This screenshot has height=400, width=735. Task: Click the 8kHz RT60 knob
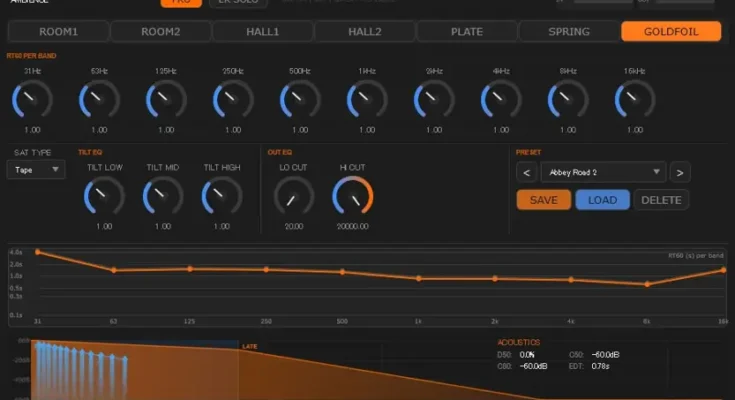tap(568, 99)
